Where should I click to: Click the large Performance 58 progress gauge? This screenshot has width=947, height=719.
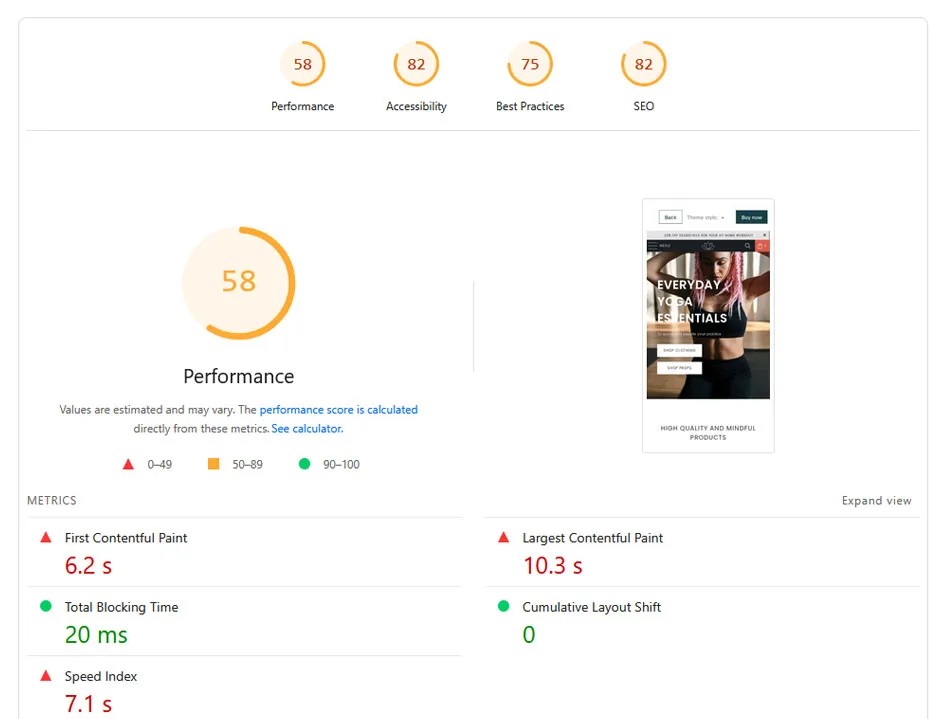(x=238, y=282)
